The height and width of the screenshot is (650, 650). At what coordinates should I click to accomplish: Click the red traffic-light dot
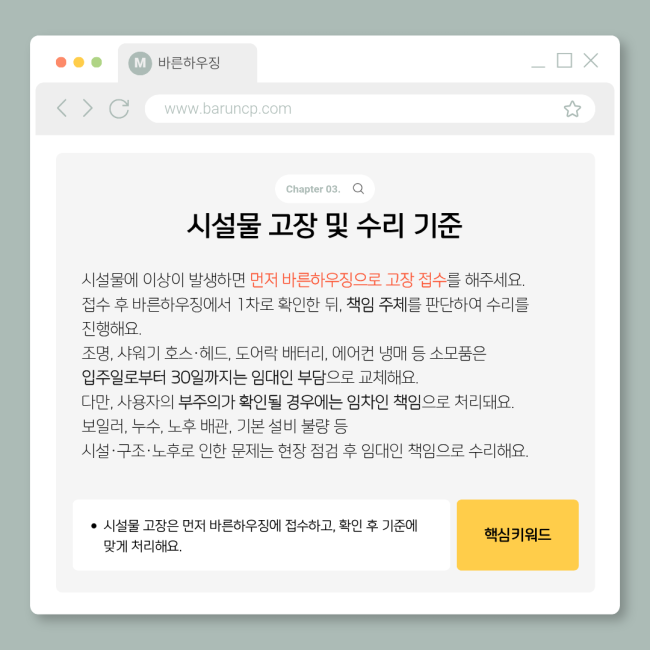(61, 62)
